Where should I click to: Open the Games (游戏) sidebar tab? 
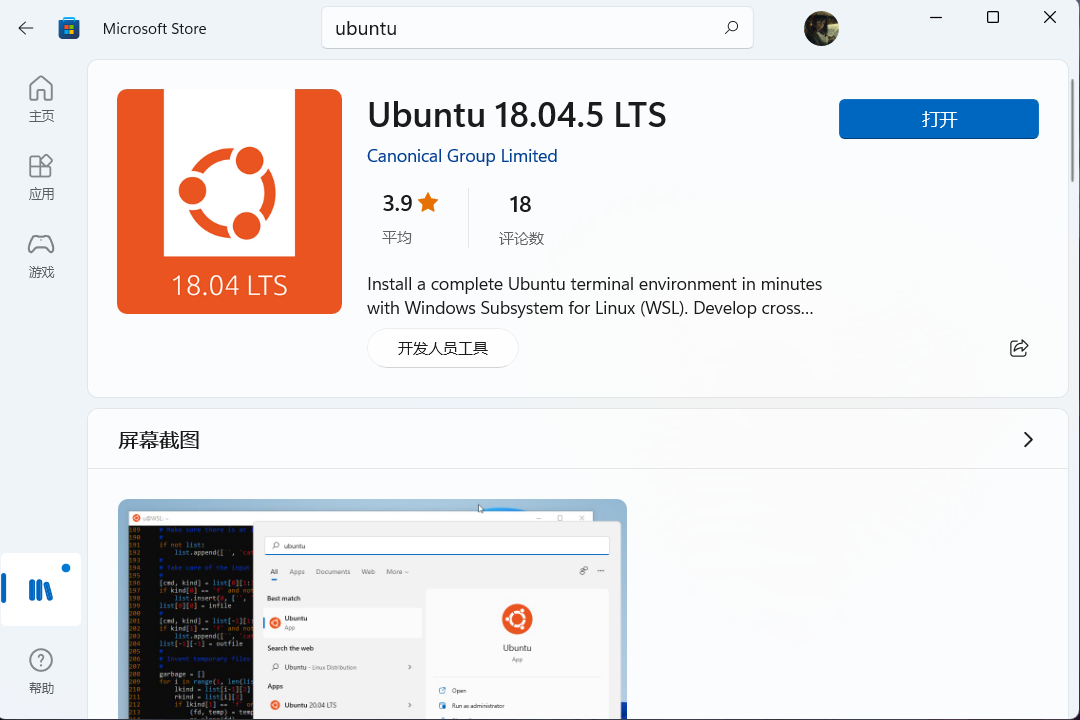41,256
